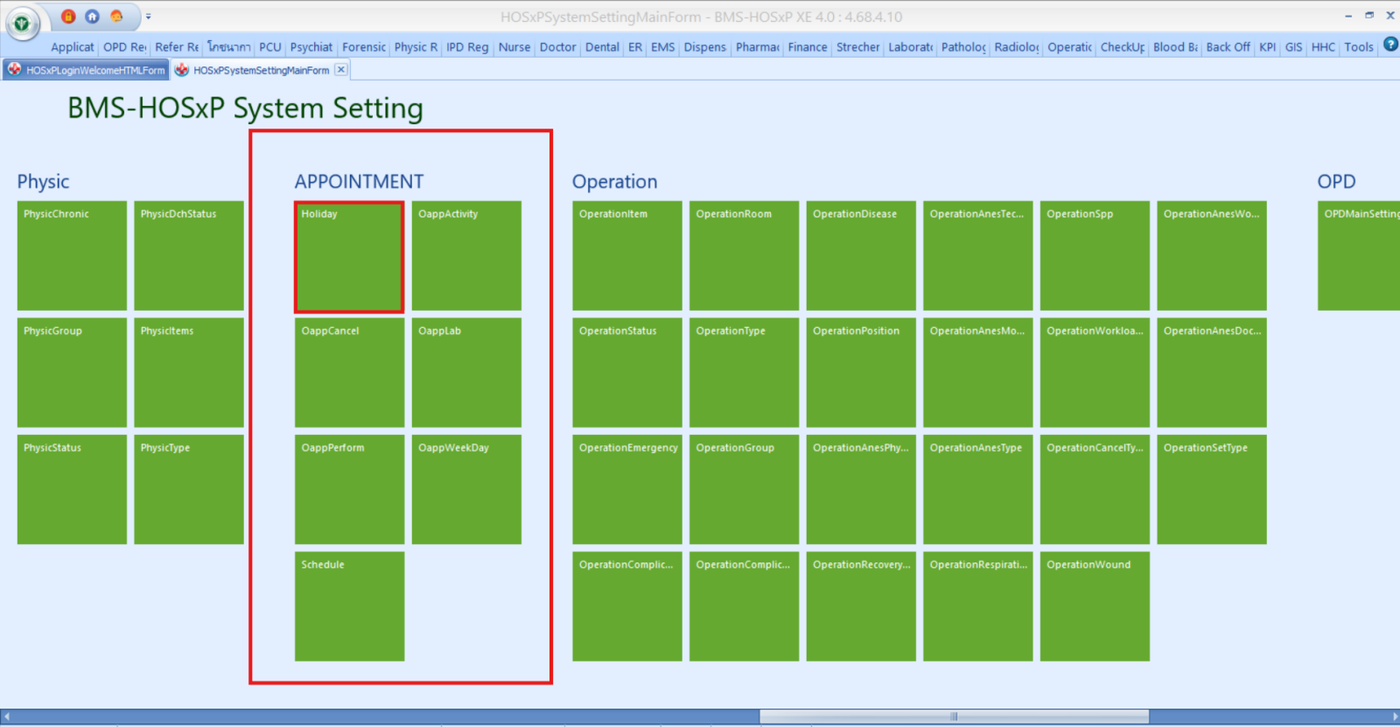The height and width of the screenshot is (727, 1400).
Task: Select the HOSxPSystemSettingMainForm tab
Action: click(x=261, y=70)
